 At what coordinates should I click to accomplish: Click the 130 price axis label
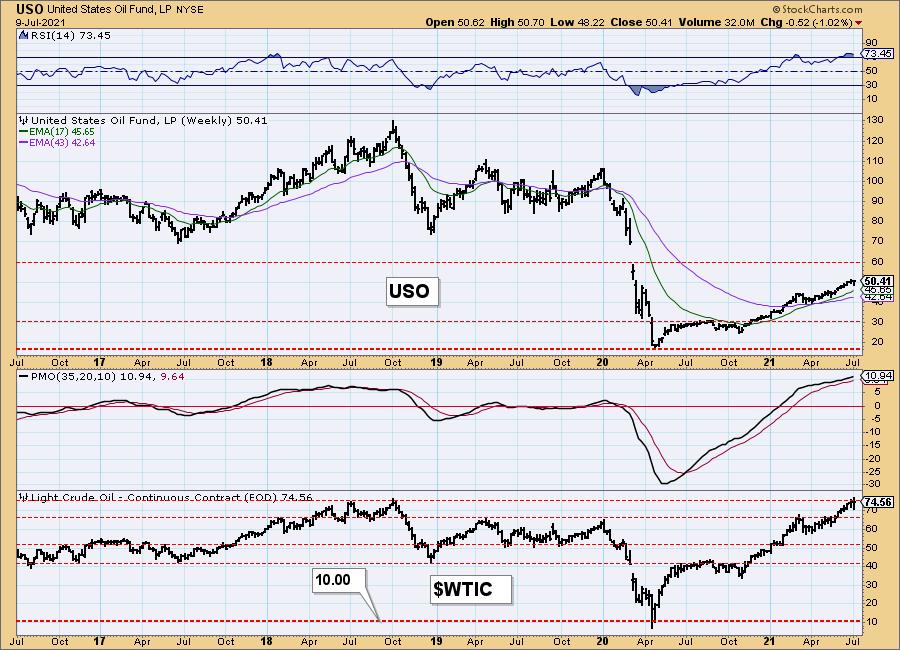(x=875, y=120)
